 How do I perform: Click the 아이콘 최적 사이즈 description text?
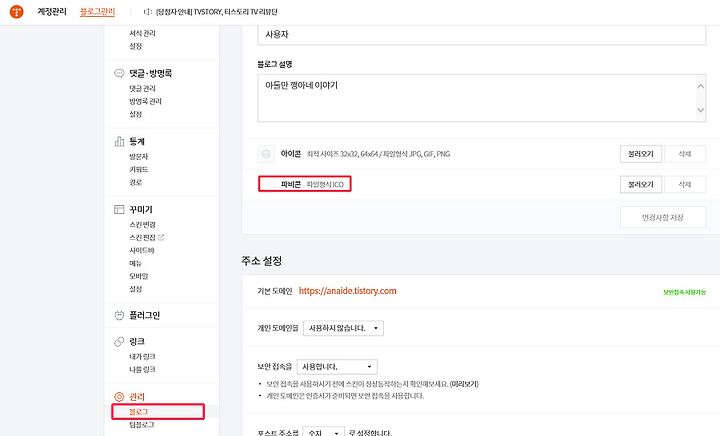point(378,154)
